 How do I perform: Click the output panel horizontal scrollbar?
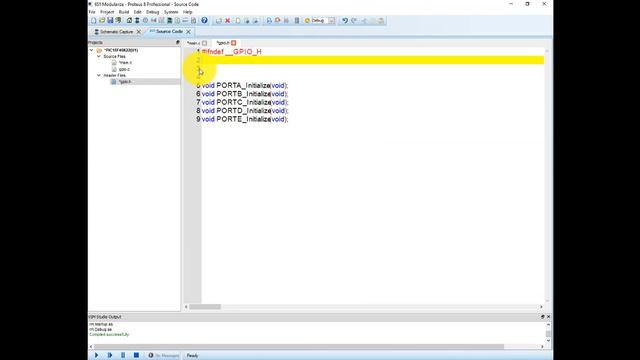(x=298, y=347)
